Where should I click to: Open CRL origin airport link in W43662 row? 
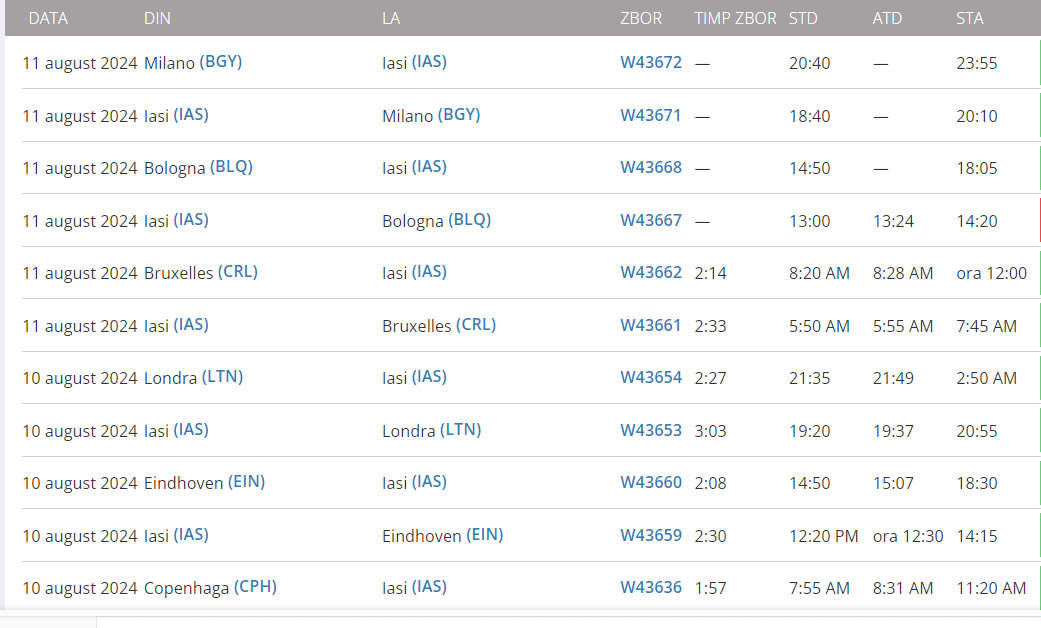point(237,272)
